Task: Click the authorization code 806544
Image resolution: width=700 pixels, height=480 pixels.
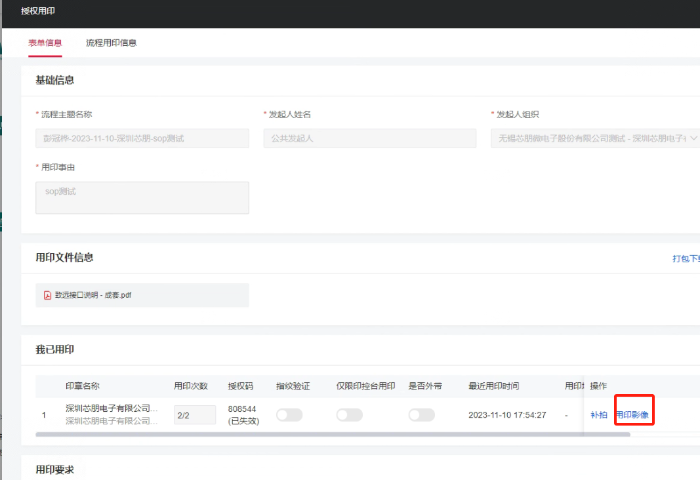Action: coord(242,408)
